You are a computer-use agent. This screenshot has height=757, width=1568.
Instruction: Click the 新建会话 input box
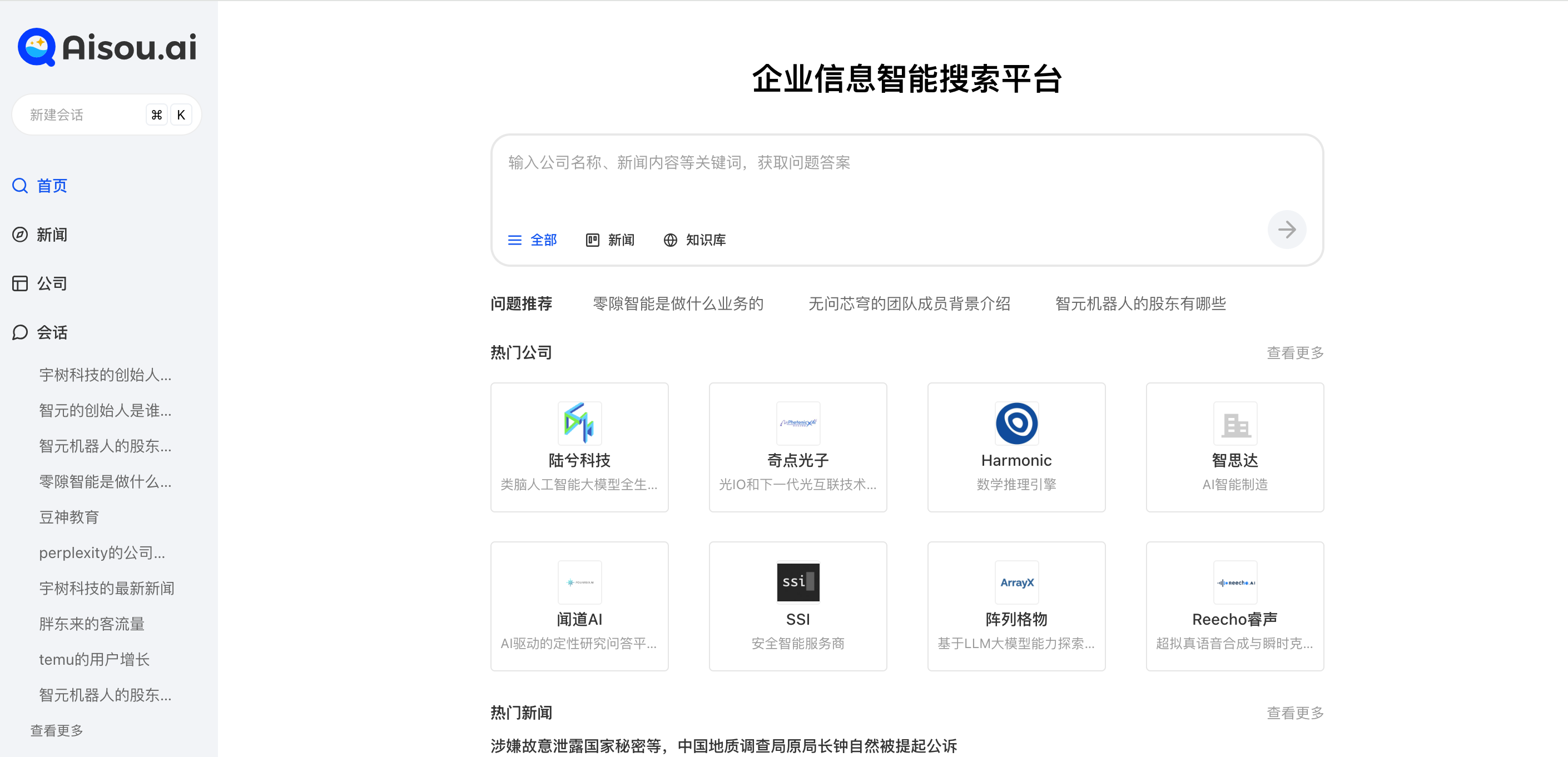pyautogui.click(x=79, y=115)
